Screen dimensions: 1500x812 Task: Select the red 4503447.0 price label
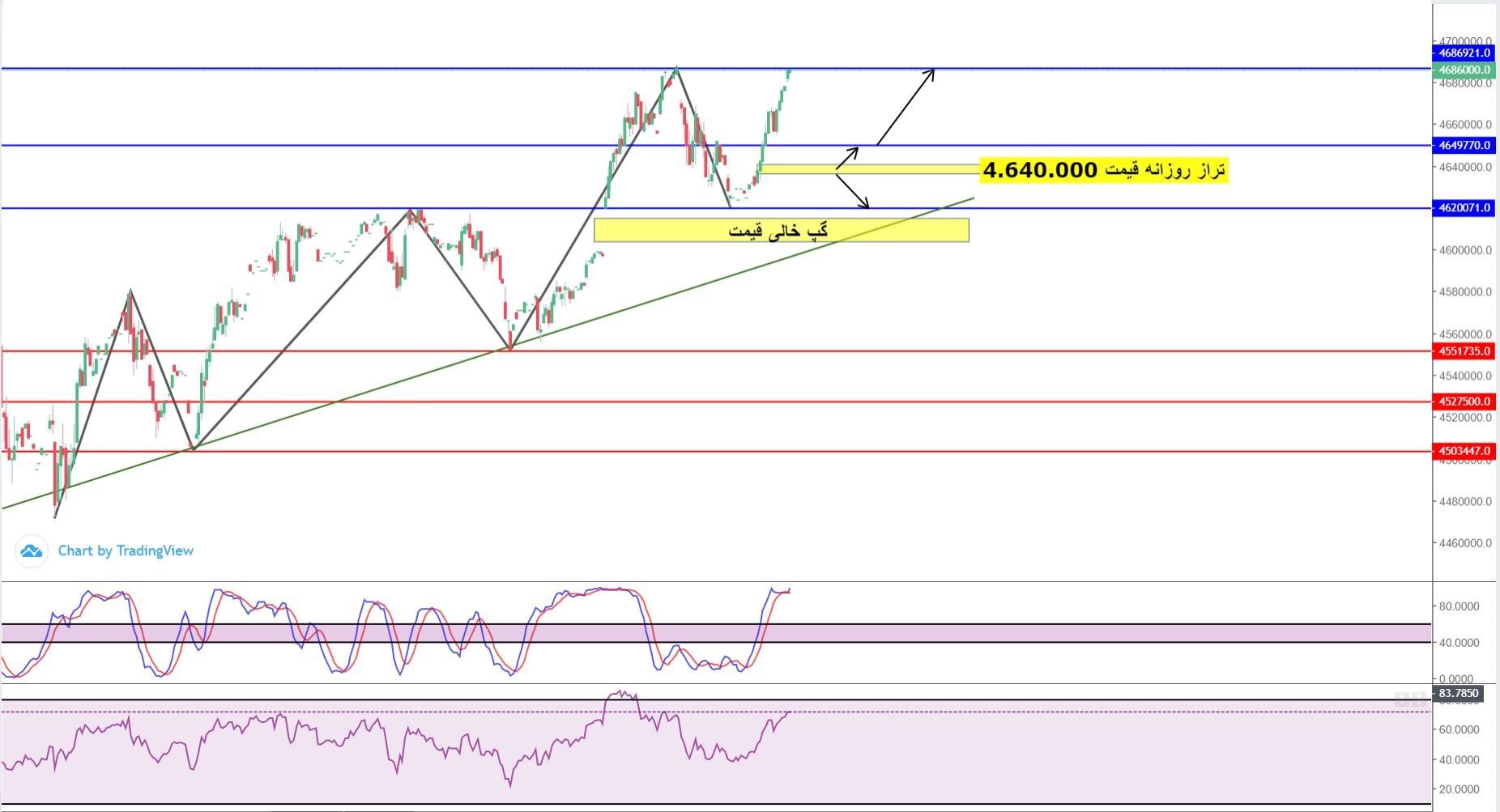1463,451
